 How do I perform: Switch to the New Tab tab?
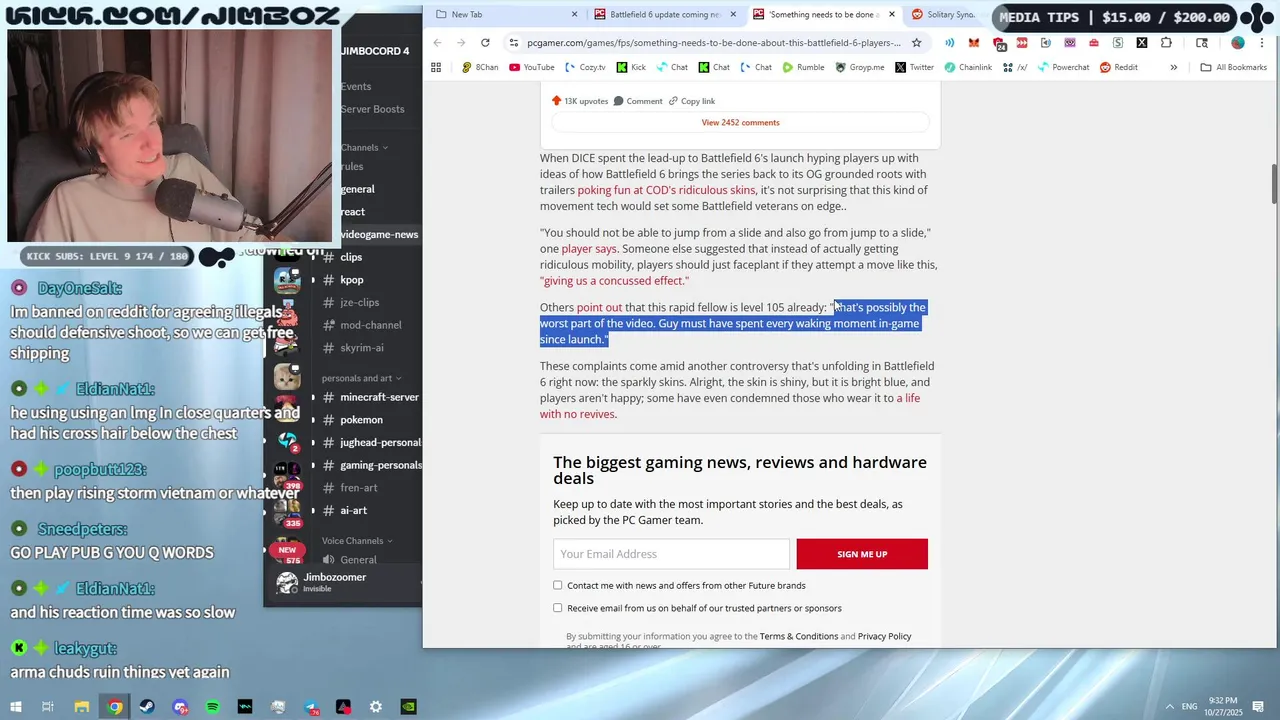[504, 14]
